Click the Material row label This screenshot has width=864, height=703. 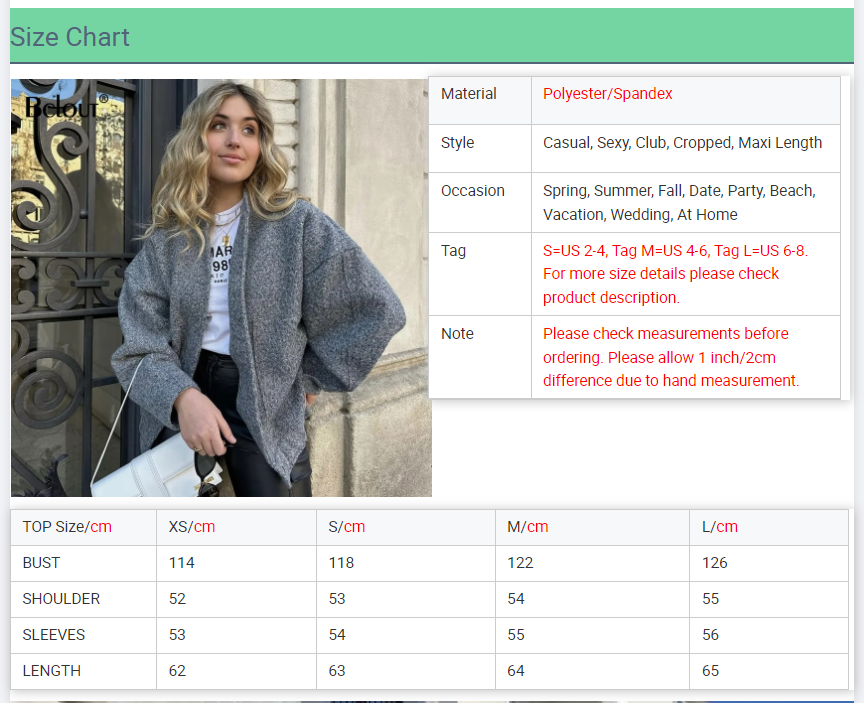[x=468, y=94]
